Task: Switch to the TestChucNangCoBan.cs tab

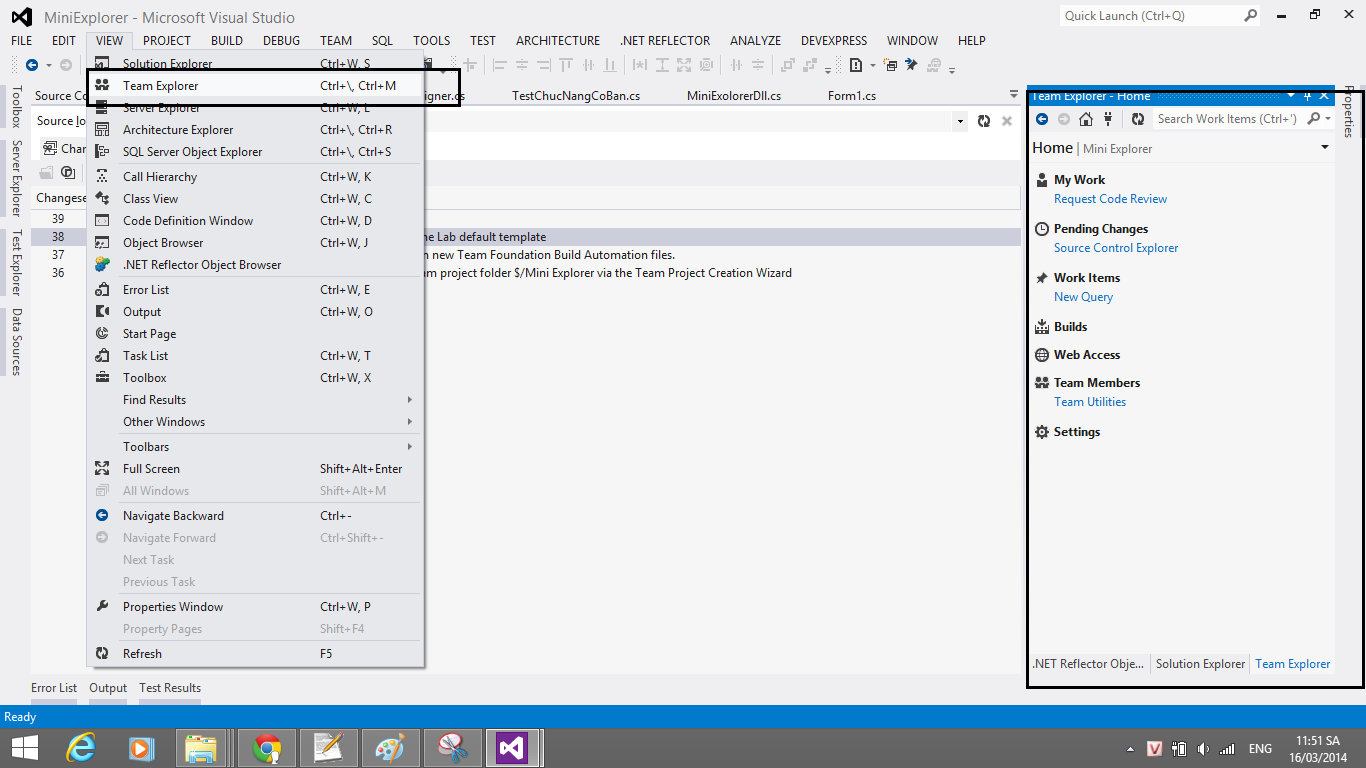Action: pyautogui.click(x=576, y=96)
